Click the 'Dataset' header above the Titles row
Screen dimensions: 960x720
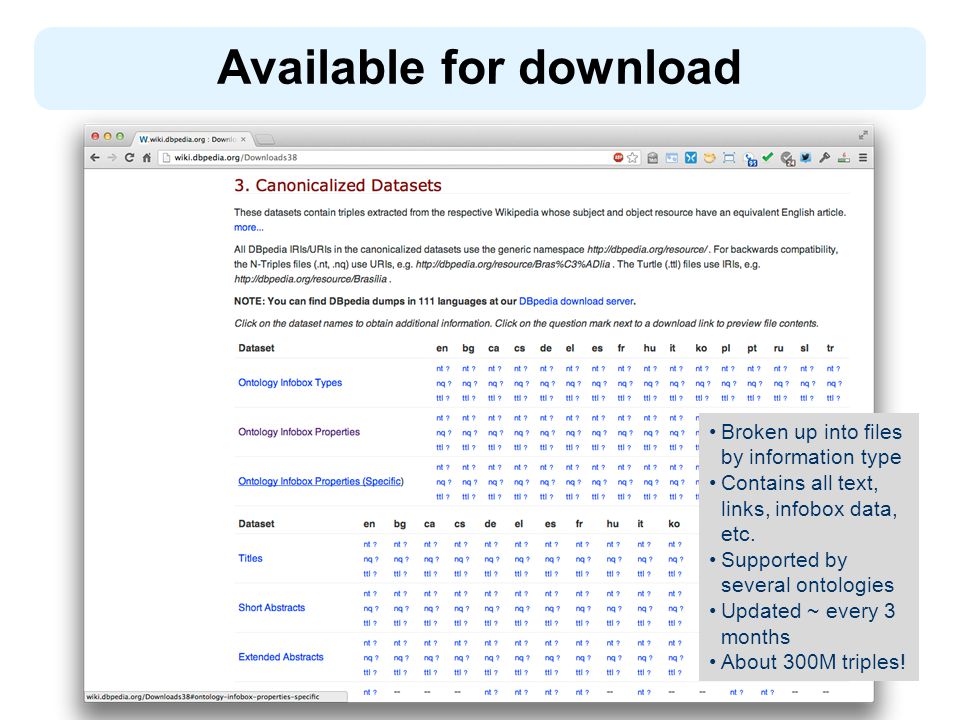257,523
